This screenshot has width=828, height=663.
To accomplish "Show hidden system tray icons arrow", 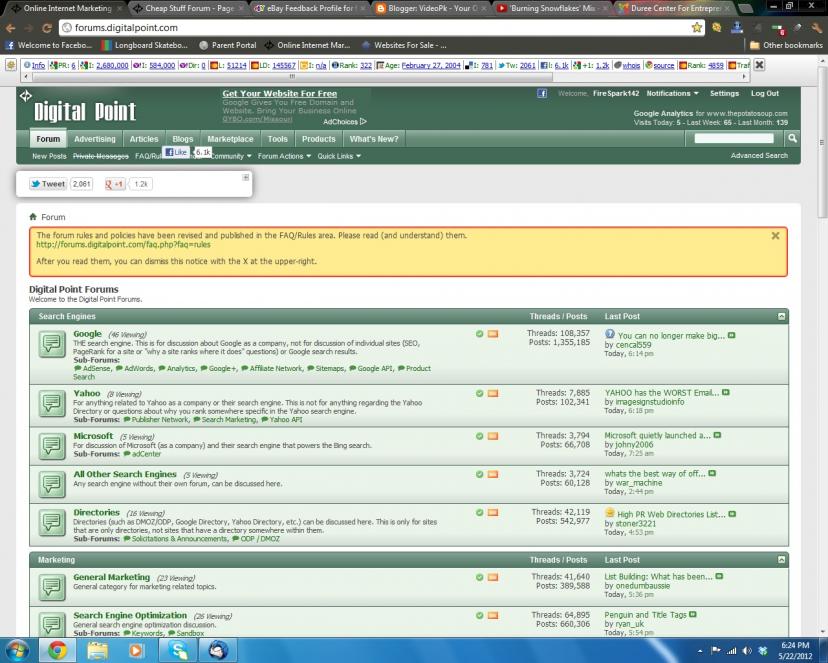I will tap(700, 651).
